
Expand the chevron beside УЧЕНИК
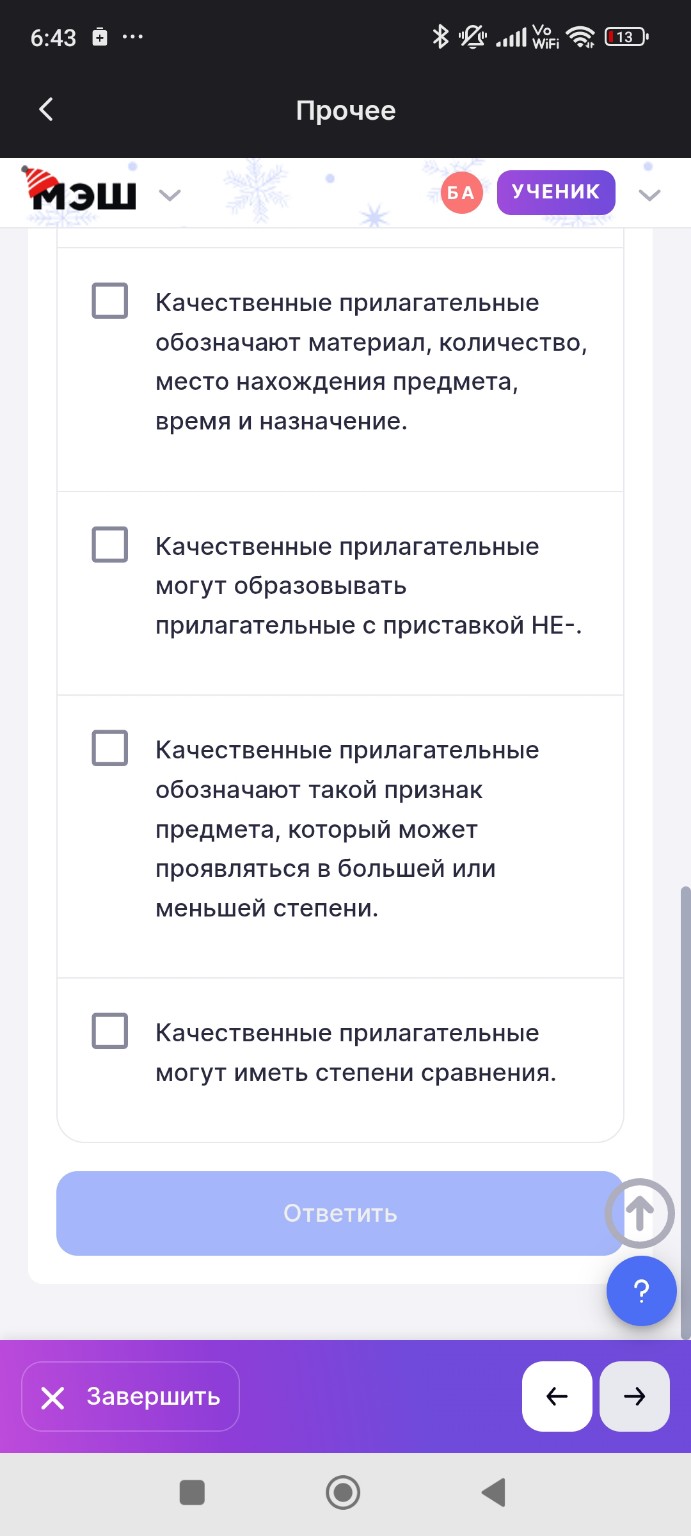pos(650,194)
